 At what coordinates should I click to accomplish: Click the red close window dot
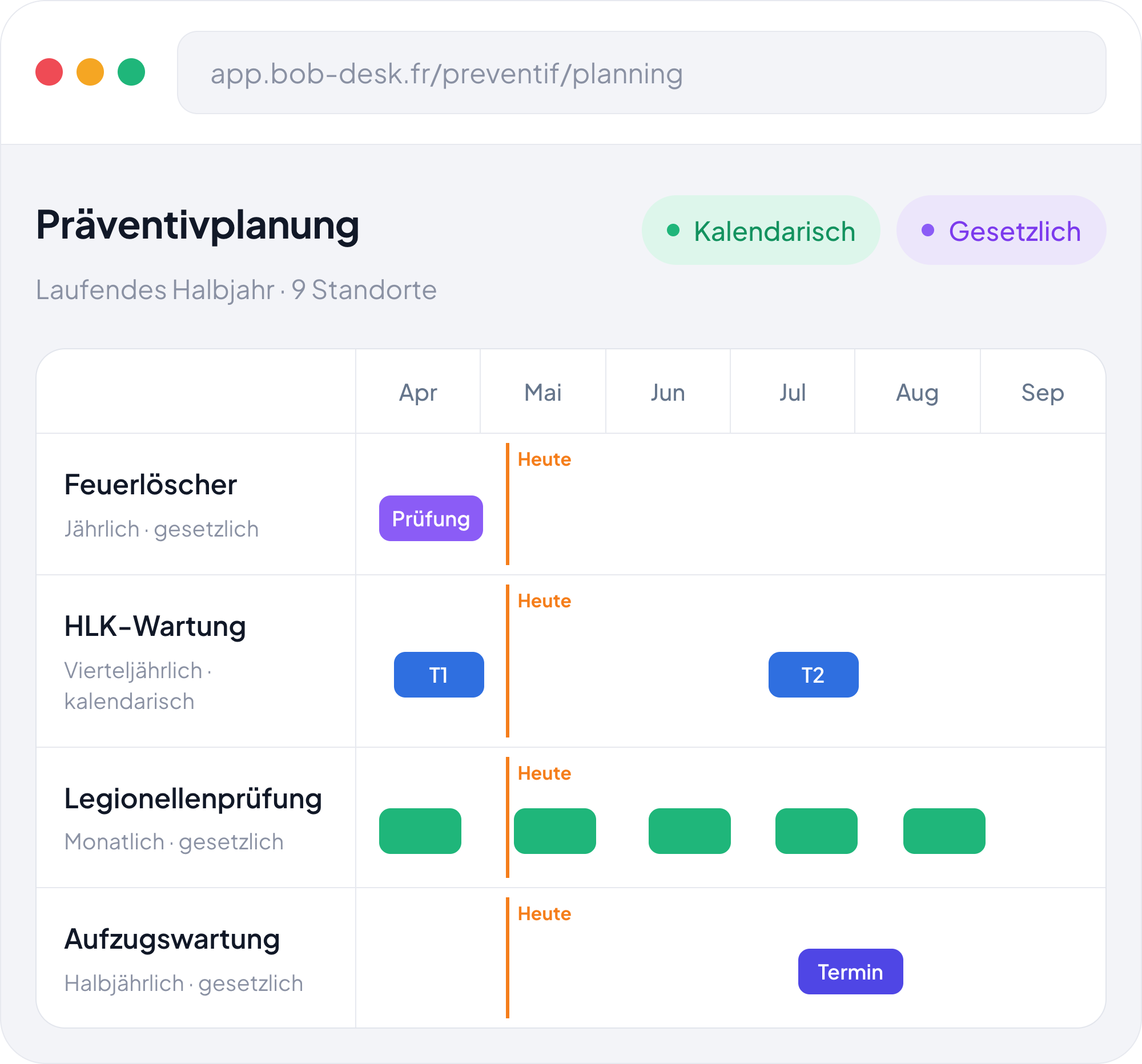click(x=49, y=72)
